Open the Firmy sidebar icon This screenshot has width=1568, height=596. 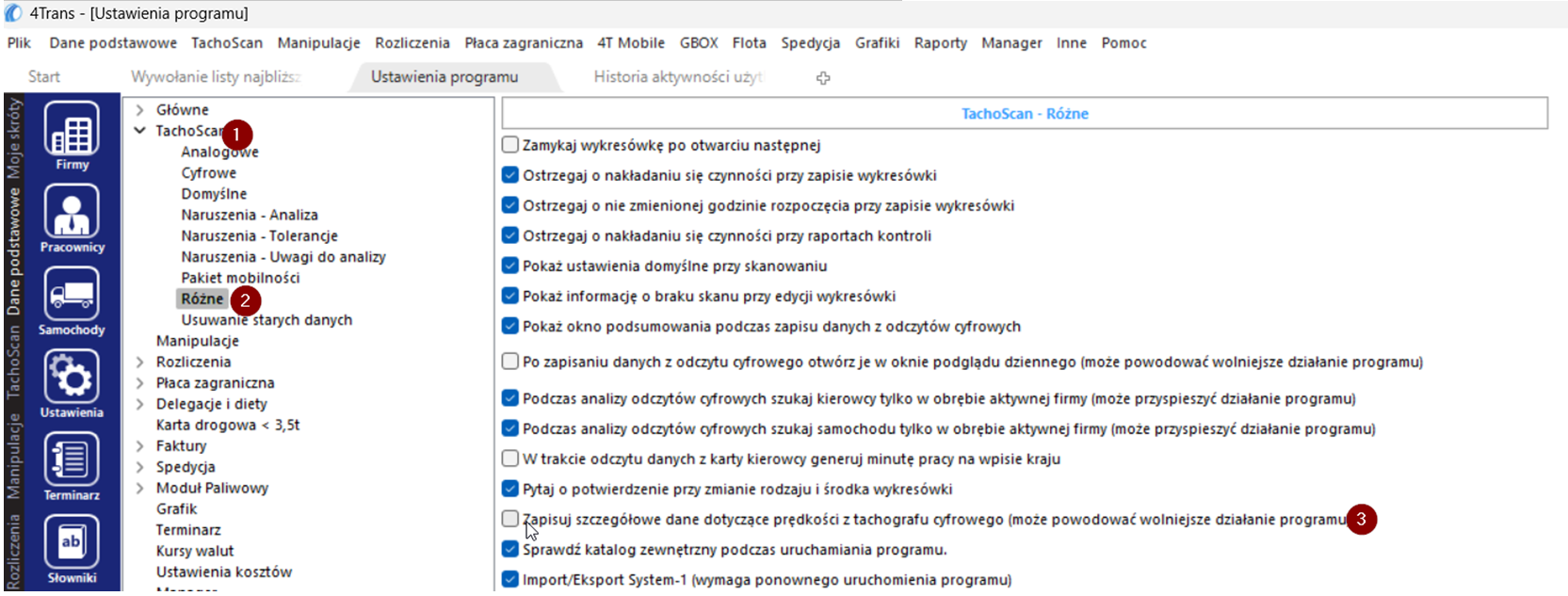(x=72, y=130)
